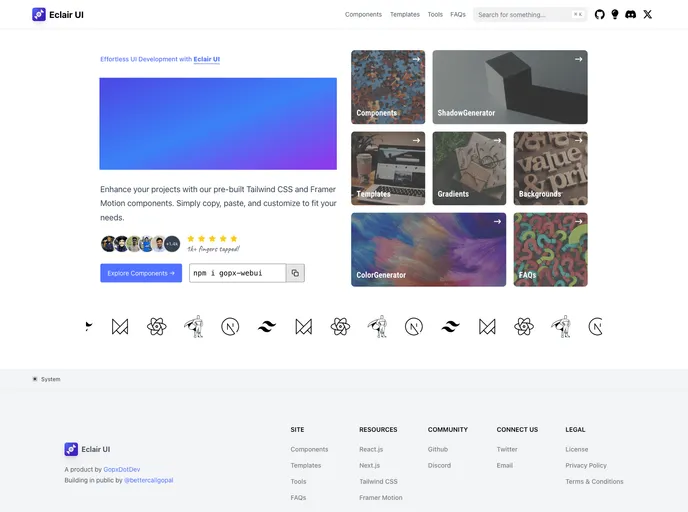Open the Components image card
The height and width of the screenshot is (512, 688).
(x=388, y=87)
